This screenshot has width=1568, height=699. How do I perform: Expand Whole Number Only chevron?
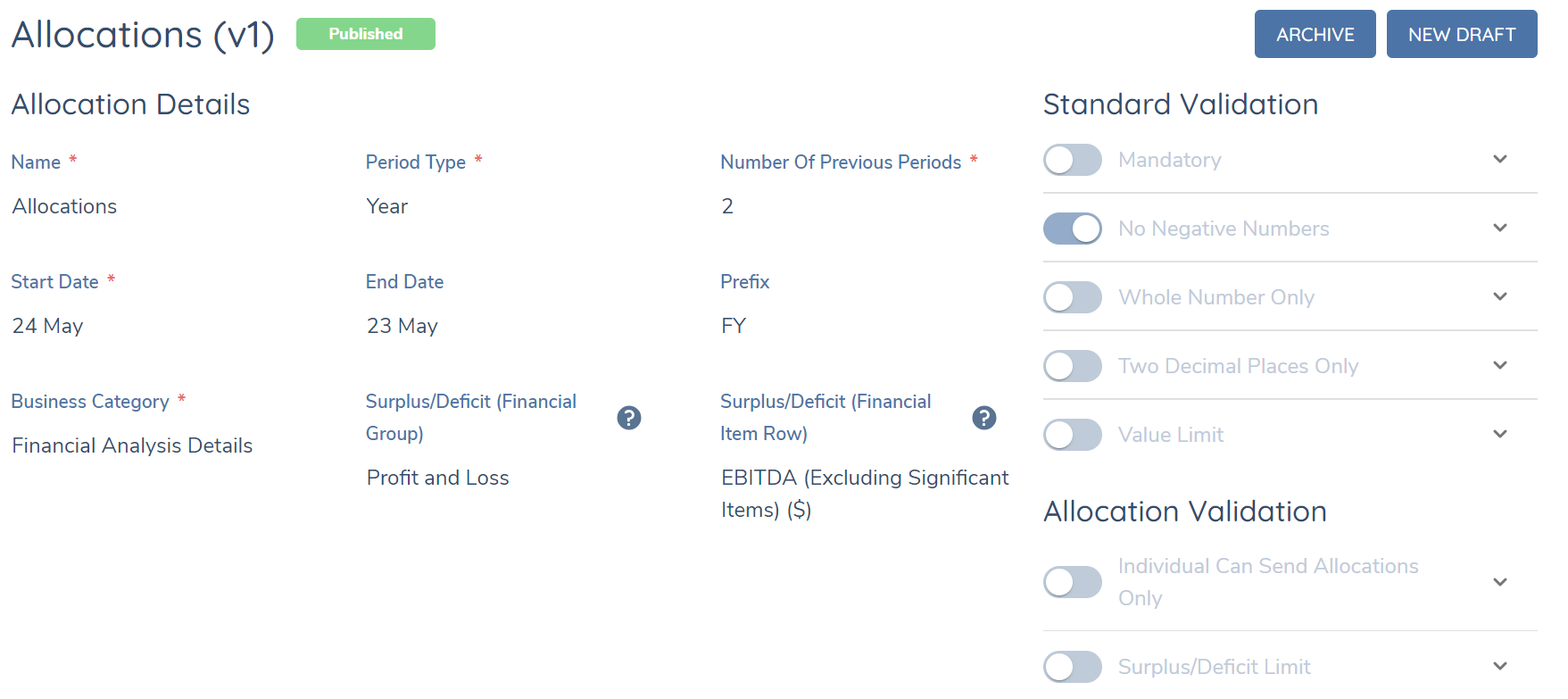point(1500,296)
